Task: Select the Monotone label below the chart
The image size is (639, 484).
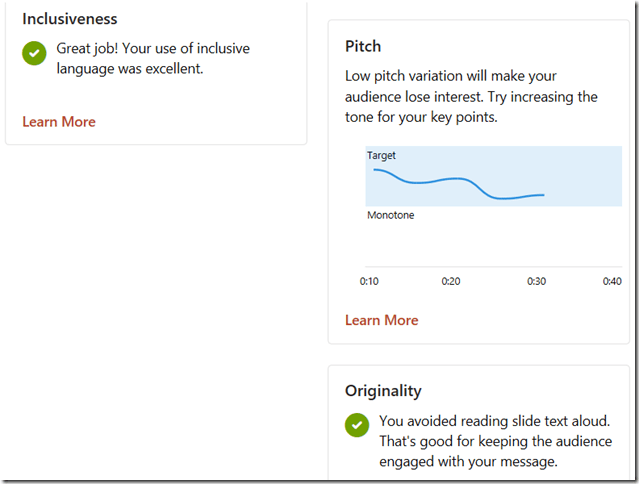Action: [x=390, y=215]
